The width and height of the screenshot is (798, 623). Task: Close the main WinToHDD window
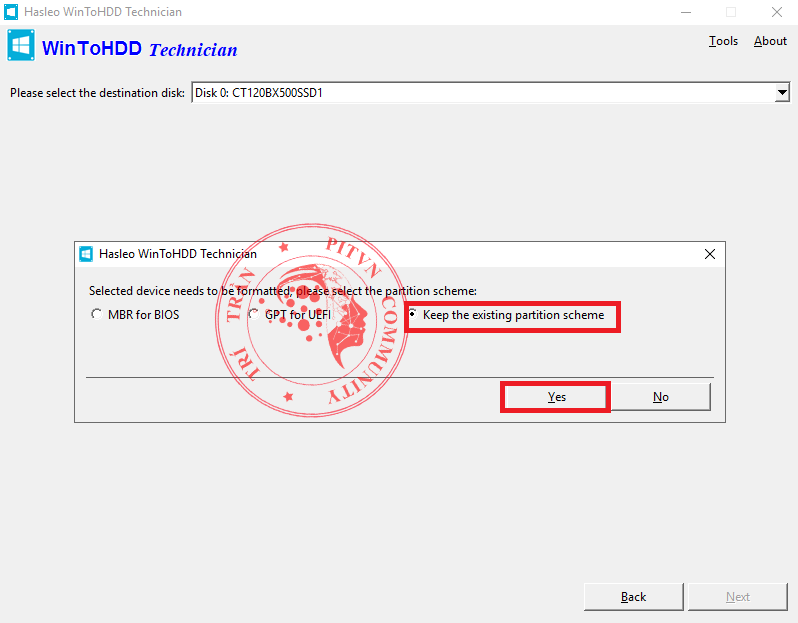[x=777, y=12]
